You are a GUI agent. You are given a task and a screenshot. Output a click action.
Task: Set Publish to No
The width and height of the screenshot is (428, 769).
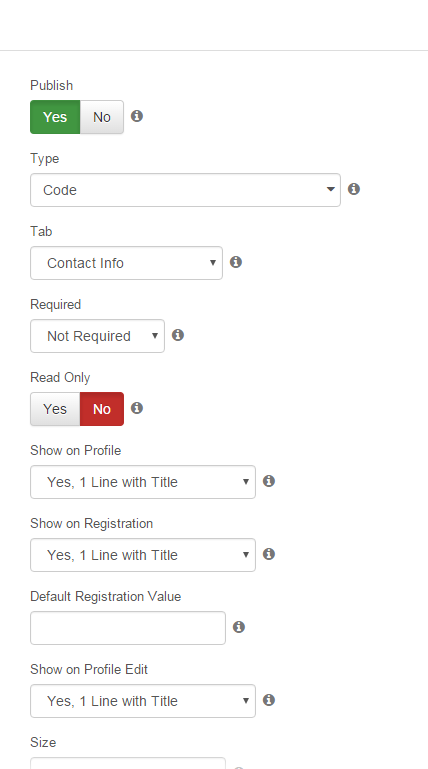[x=102, y=117]
